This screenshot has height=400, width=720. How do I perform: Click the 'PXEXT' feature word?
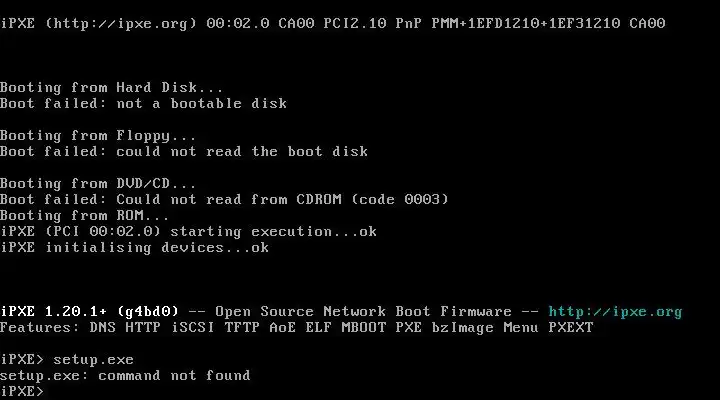571,327
